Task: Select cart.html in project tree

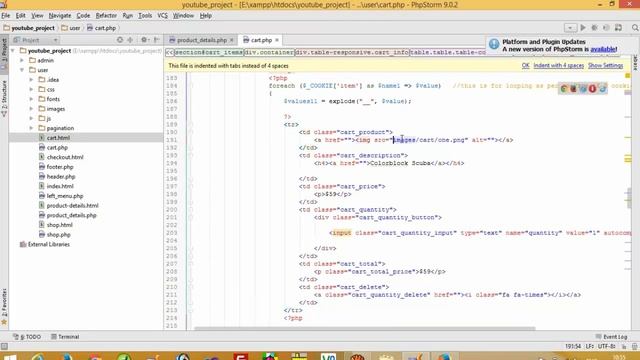Action: coord(58,138)
